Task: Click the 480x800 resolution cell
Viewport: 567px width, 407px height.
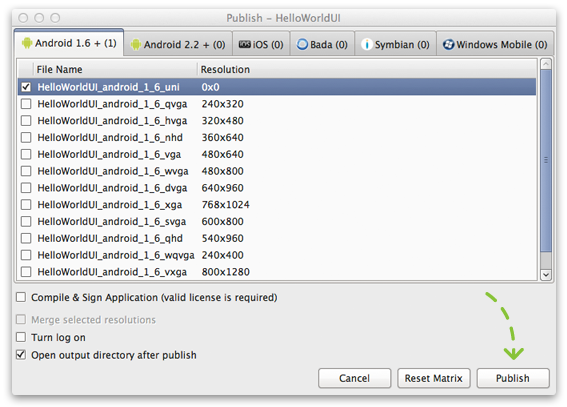Action: [x=222, y=171]
